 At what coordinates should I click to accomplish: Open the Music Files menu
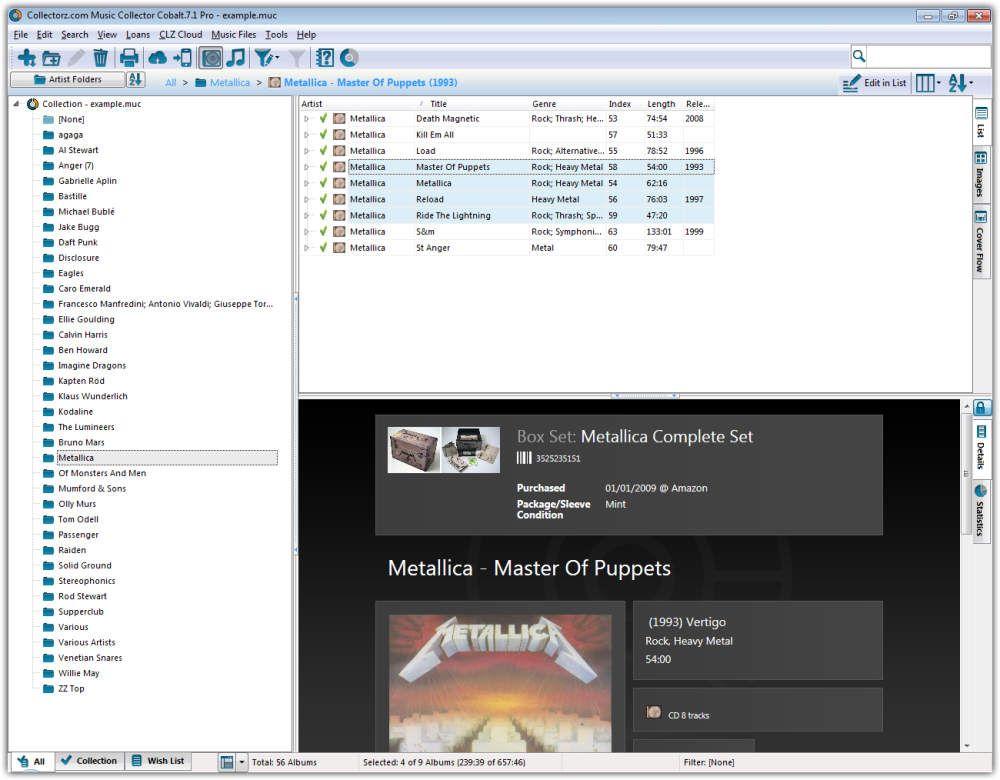click(x=233, y=34)
